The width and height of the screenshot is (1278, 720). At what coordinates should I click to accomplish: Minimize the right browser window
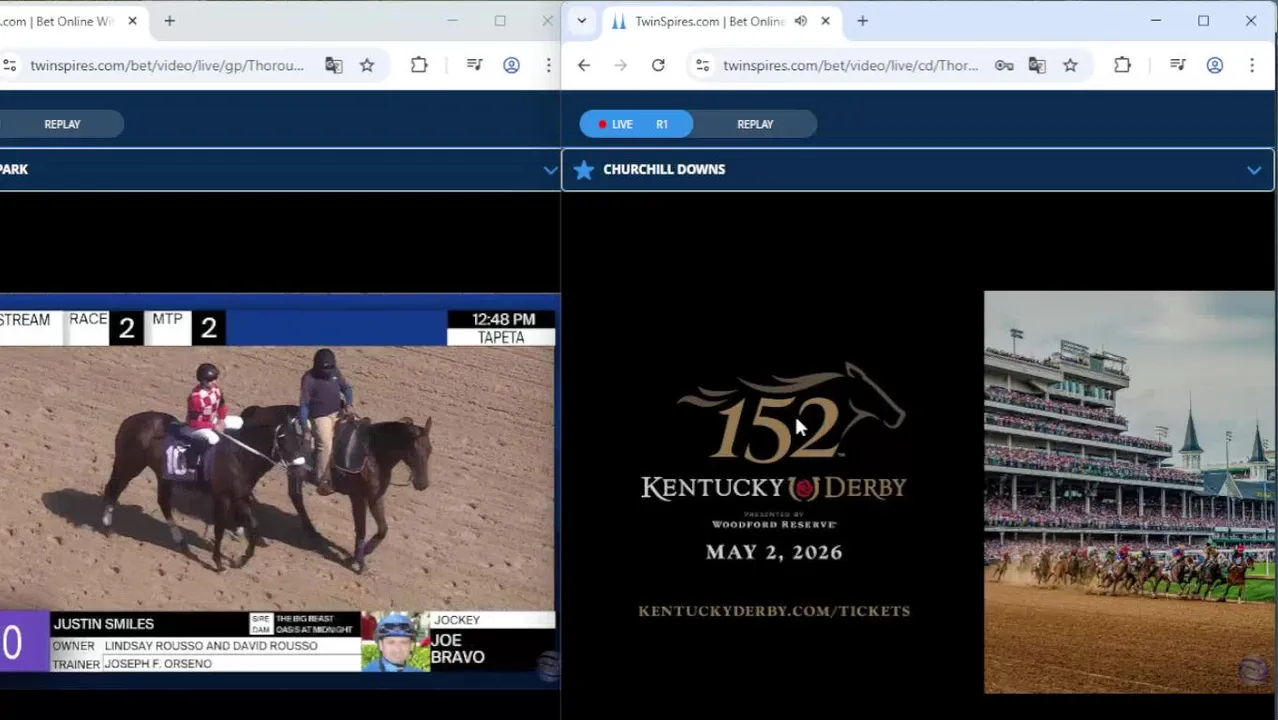pyautogui.click(x=1156, y=21)
